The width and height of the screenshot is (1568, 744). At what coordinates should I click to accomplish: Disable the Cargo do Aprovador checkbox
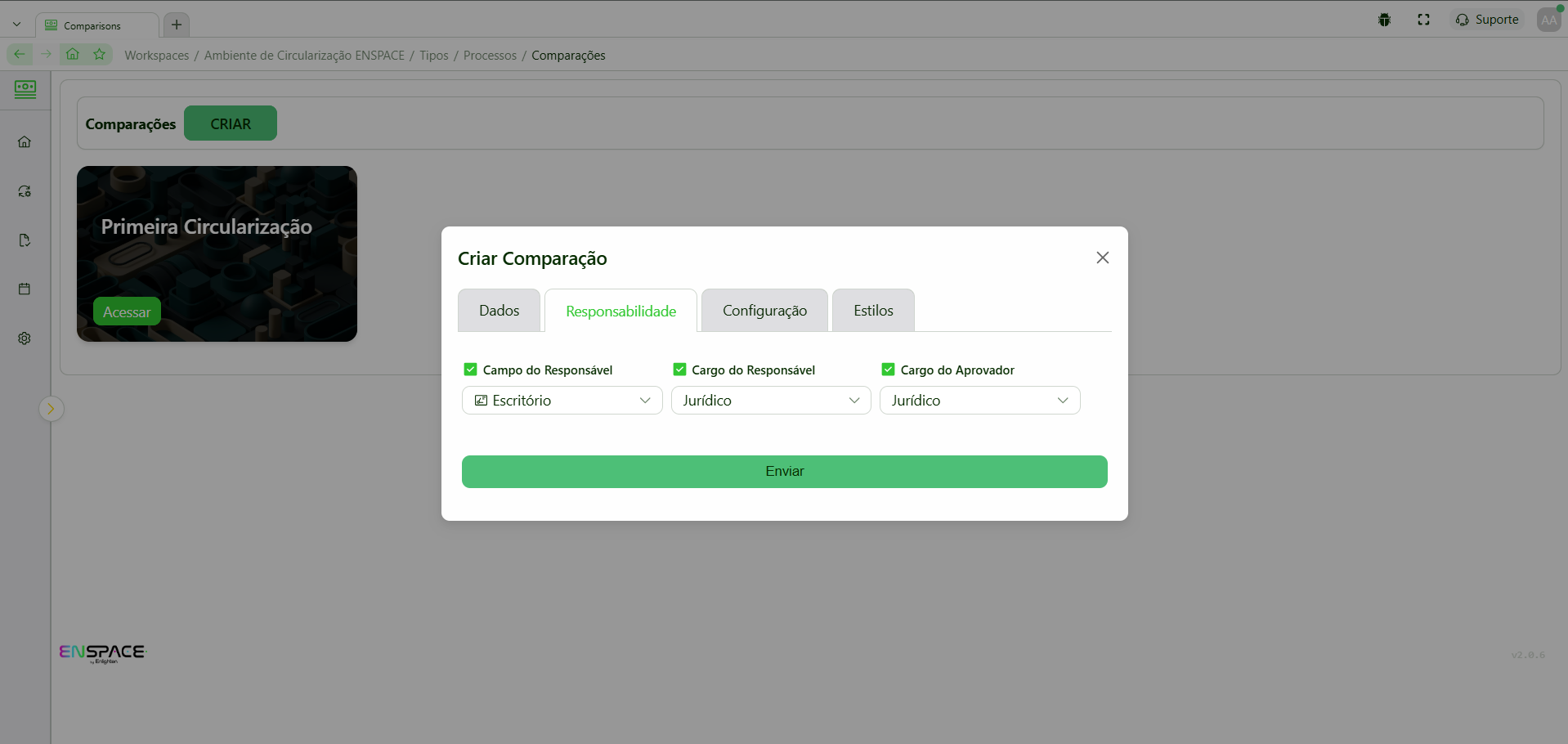(888, 370)
